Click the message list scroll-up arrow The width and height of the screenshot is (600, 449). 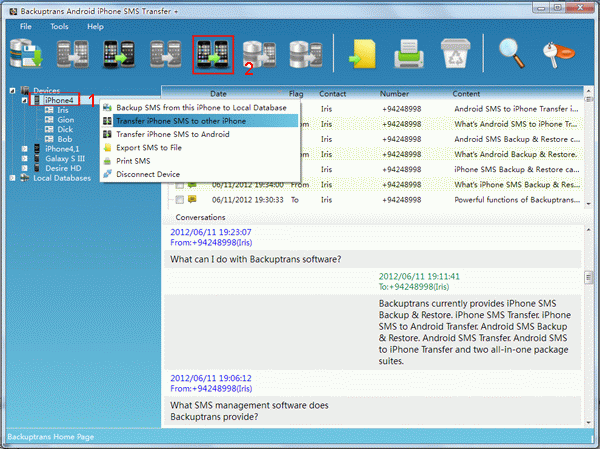point(589,91)
